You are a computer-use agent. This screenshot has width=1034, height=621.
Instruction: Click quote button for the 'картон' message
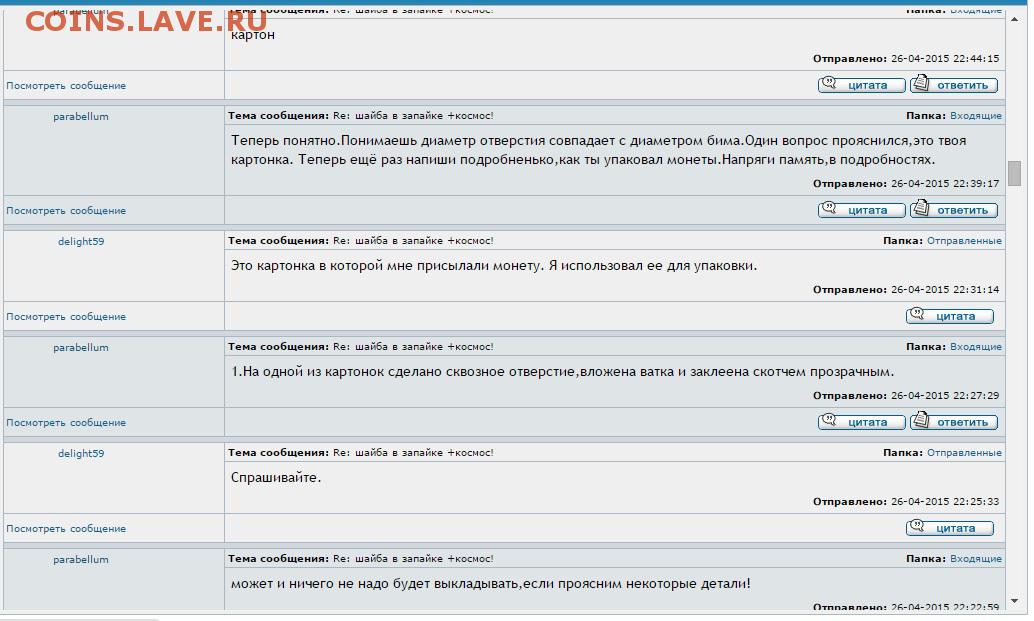(861, 85)
